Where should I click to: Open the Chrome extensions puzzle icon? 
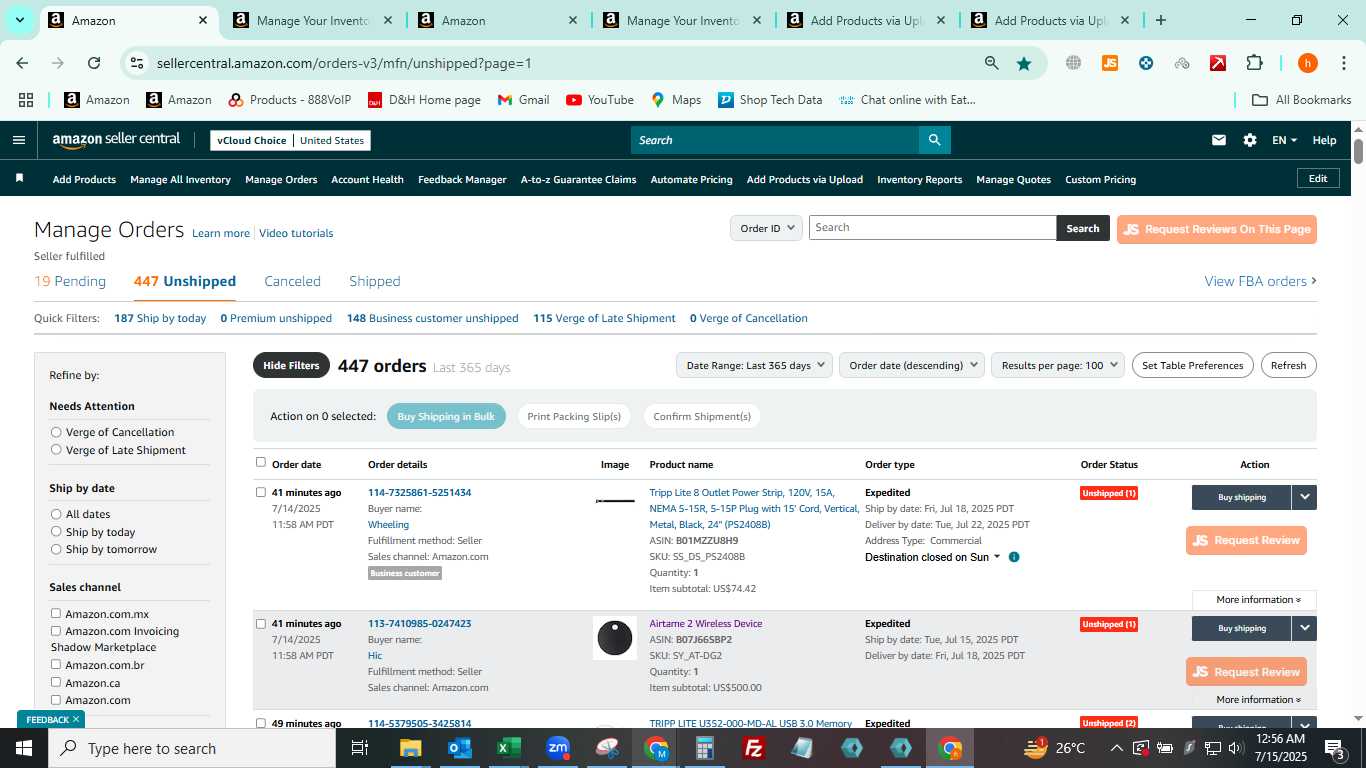tap(1254, 63)
